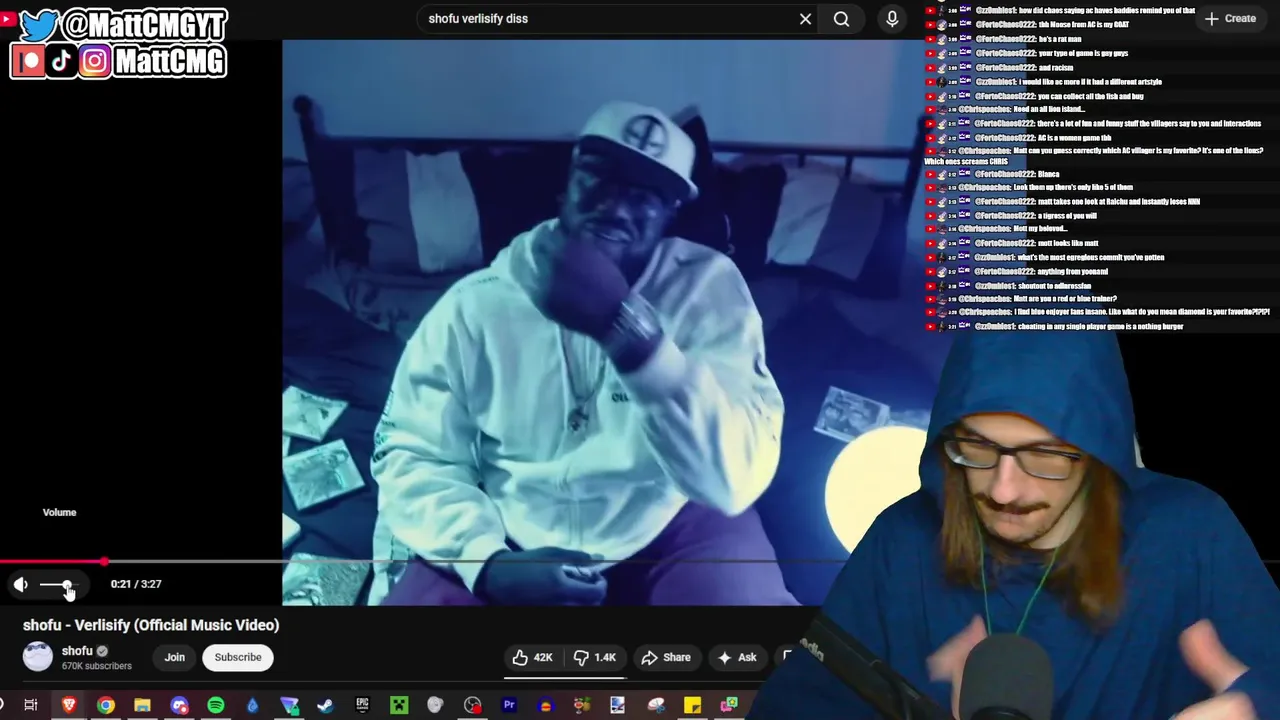Screen dimensions: 1280x720
Task: Open Sticky Notes from taskbar
Action: point(692,705)
